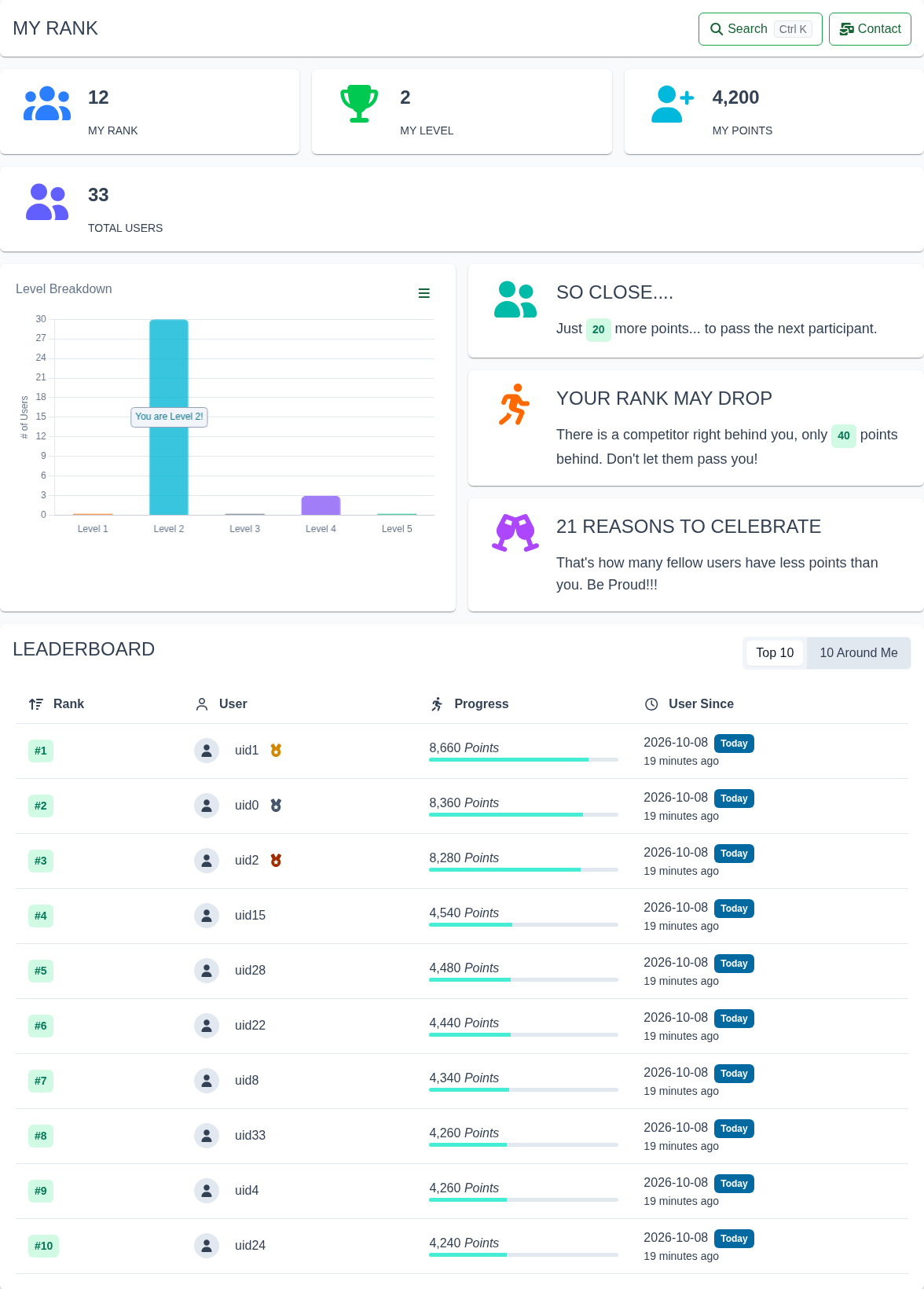Click the Contact button
The image size is (924, 1289).
click(870, 29)
